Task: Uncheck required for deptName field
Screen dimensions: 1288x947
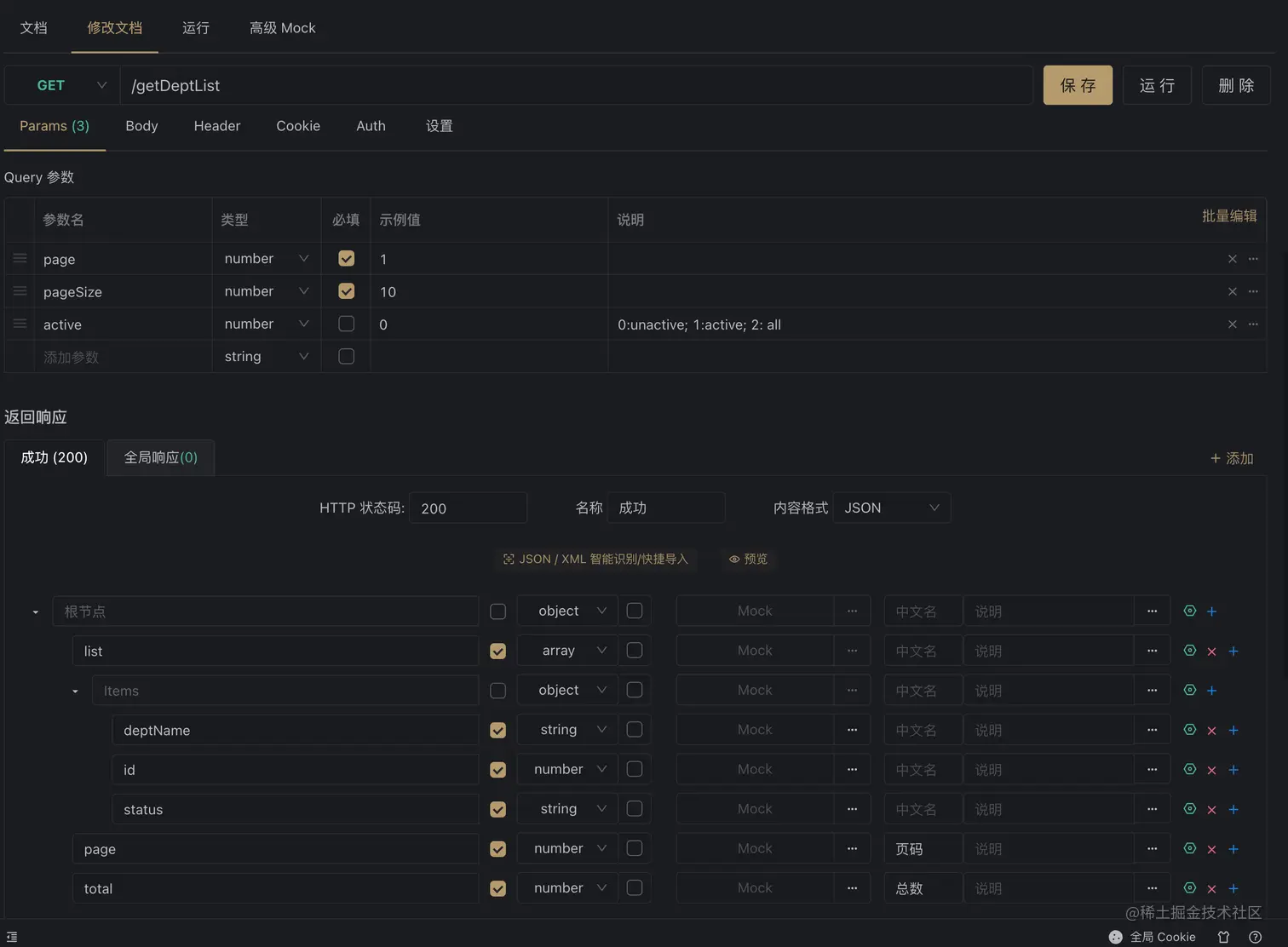Action: pyautogui.click(x=498, y=730)
